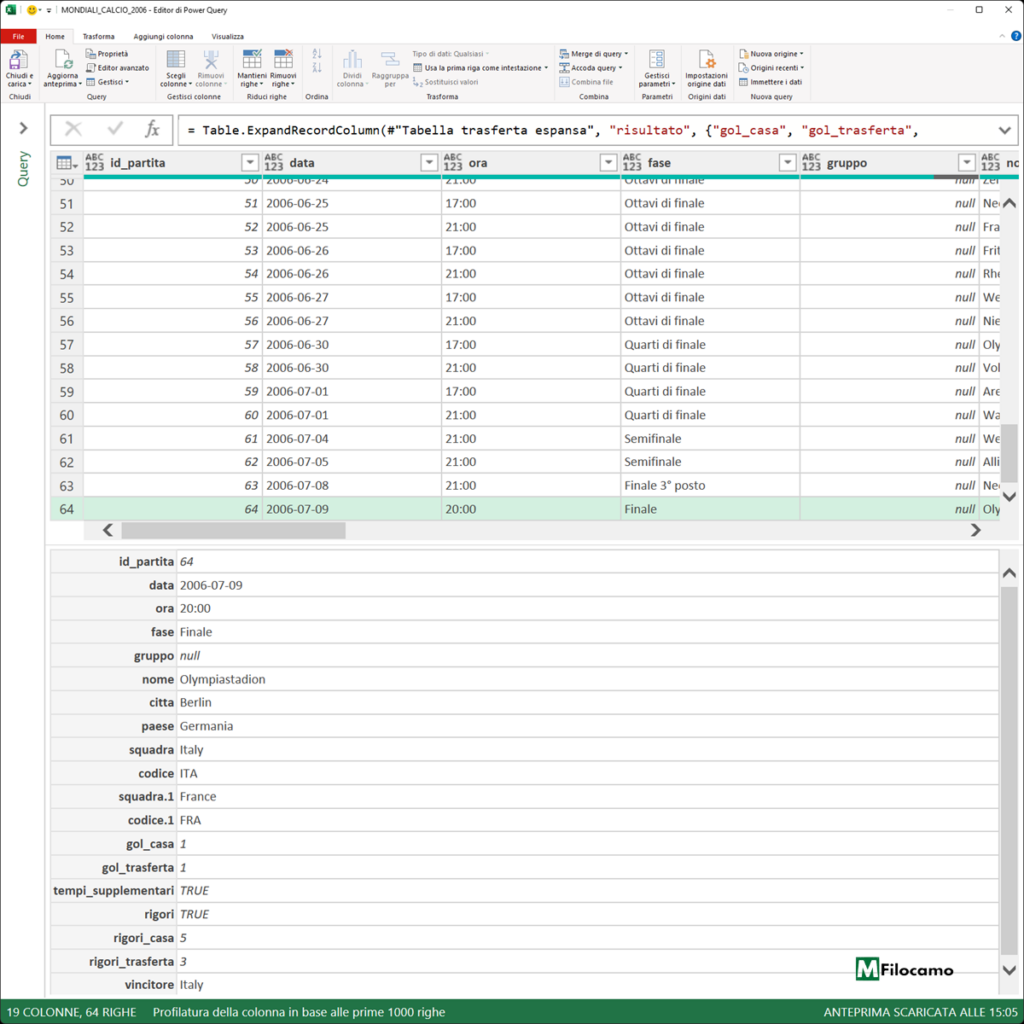
Task: Click Mantieni righe icon
Action: pyautogui.click(x=251, y=59)
